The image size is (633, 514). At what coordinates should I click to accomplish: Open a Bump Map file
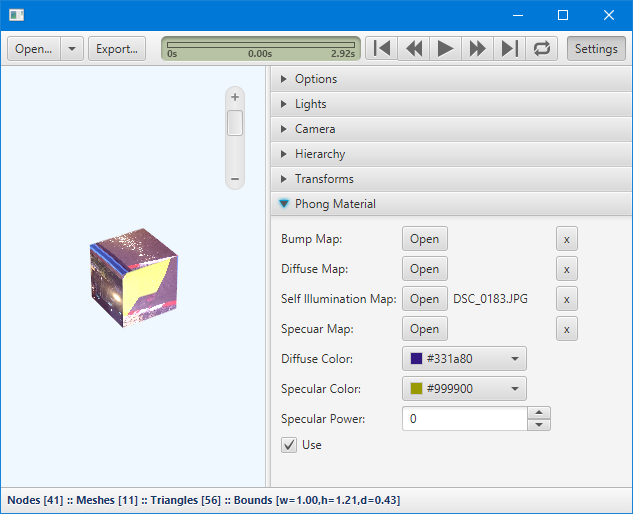coord(425,239)
